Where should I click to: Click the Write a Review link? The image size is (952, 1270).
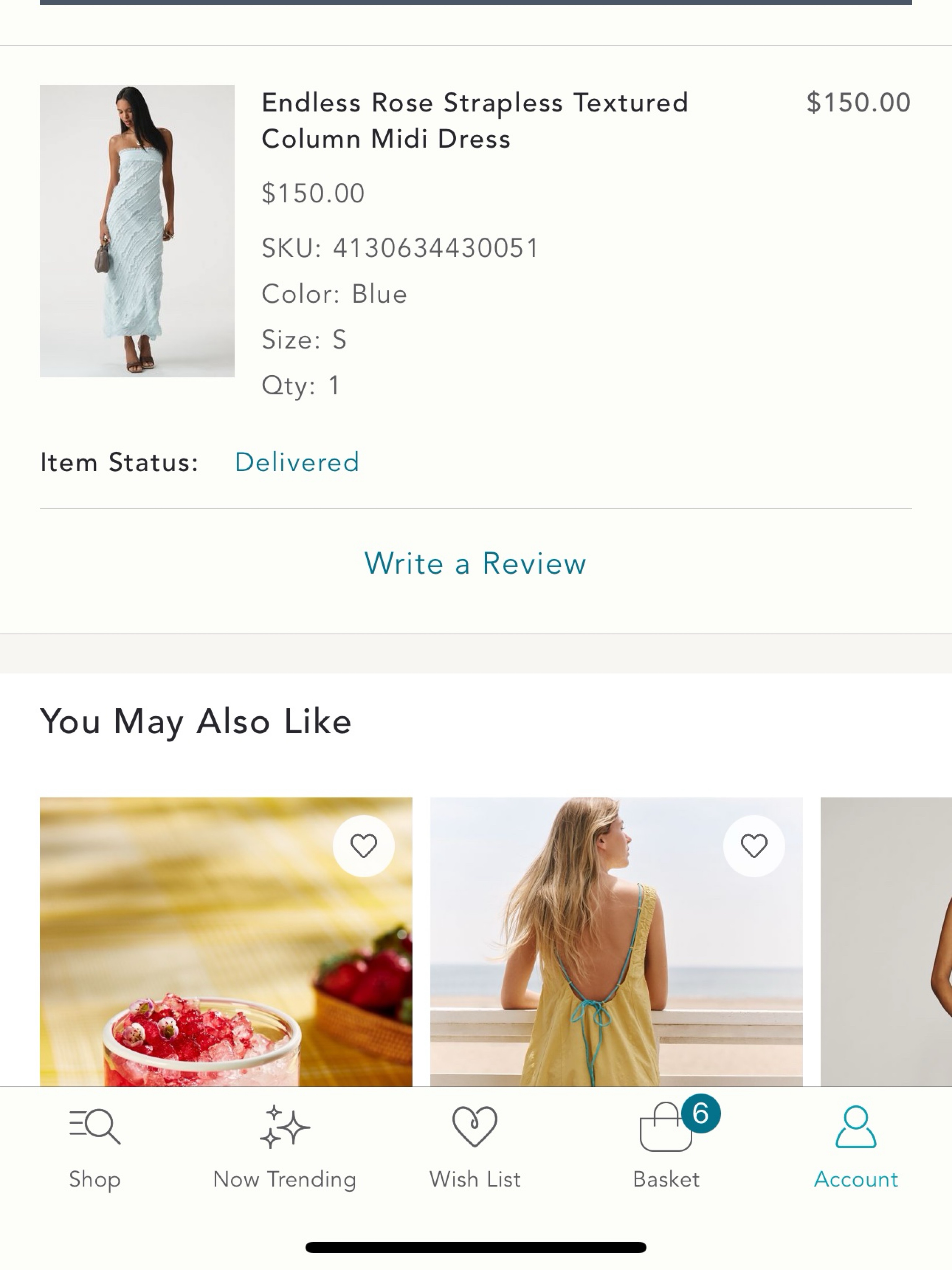475,563
